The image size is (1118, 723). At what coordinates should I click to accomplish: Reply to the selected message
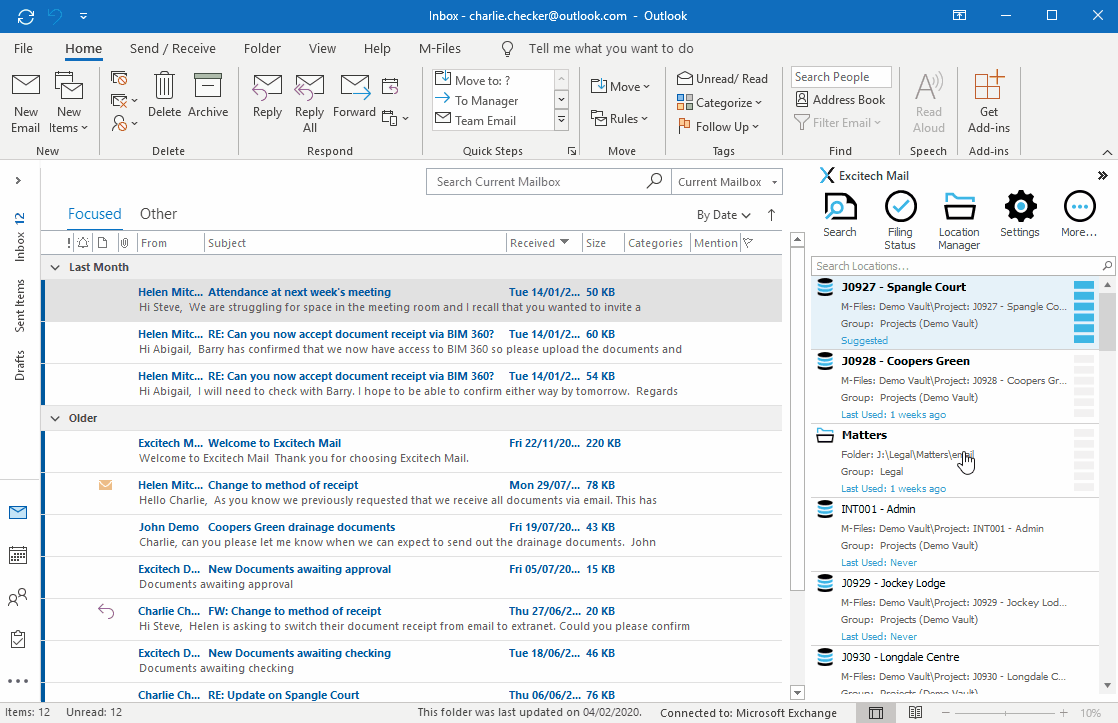[267, 95]
